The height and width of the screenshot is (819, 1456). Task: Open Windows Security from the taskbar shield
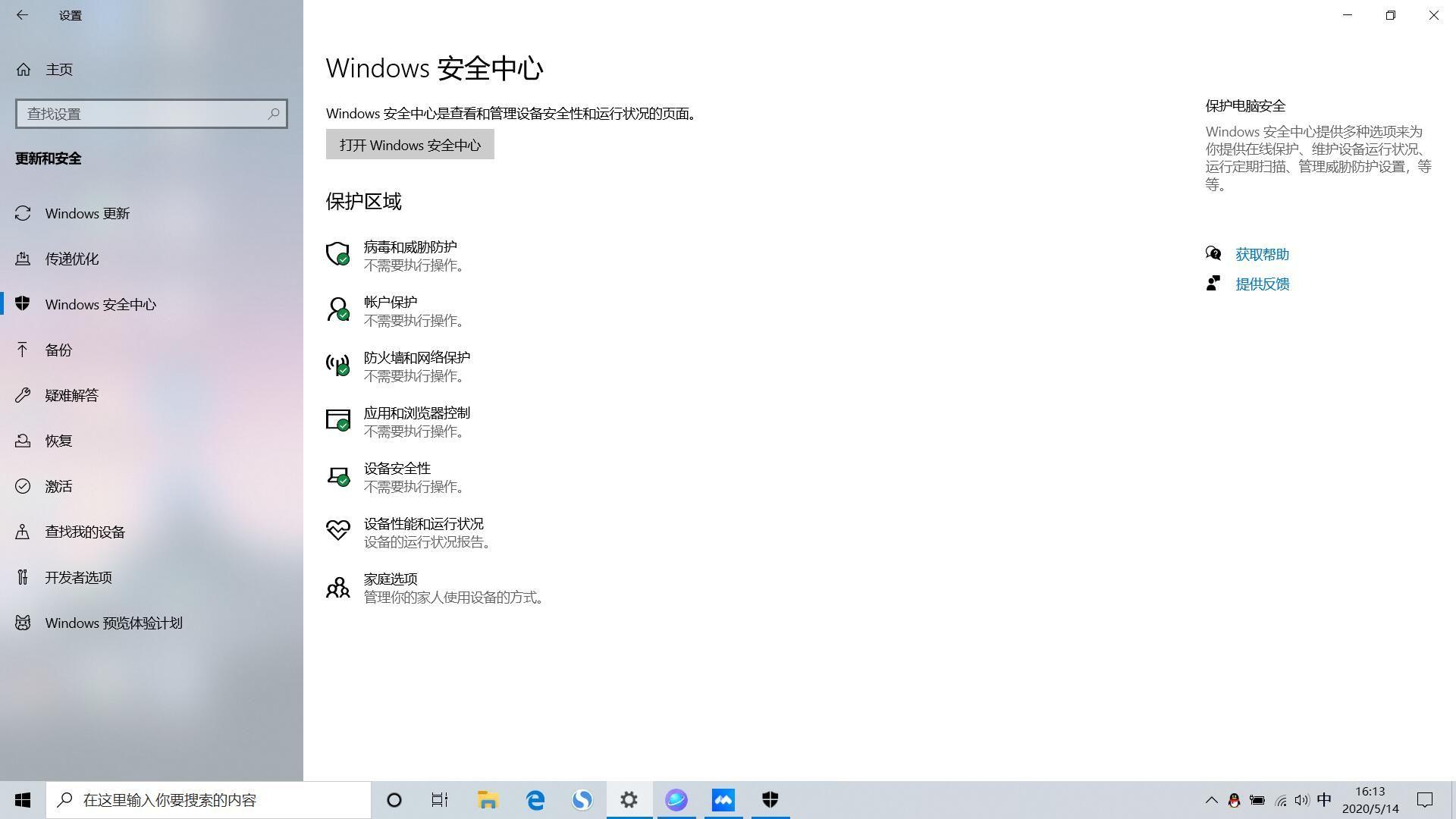[x=770, y=799]
